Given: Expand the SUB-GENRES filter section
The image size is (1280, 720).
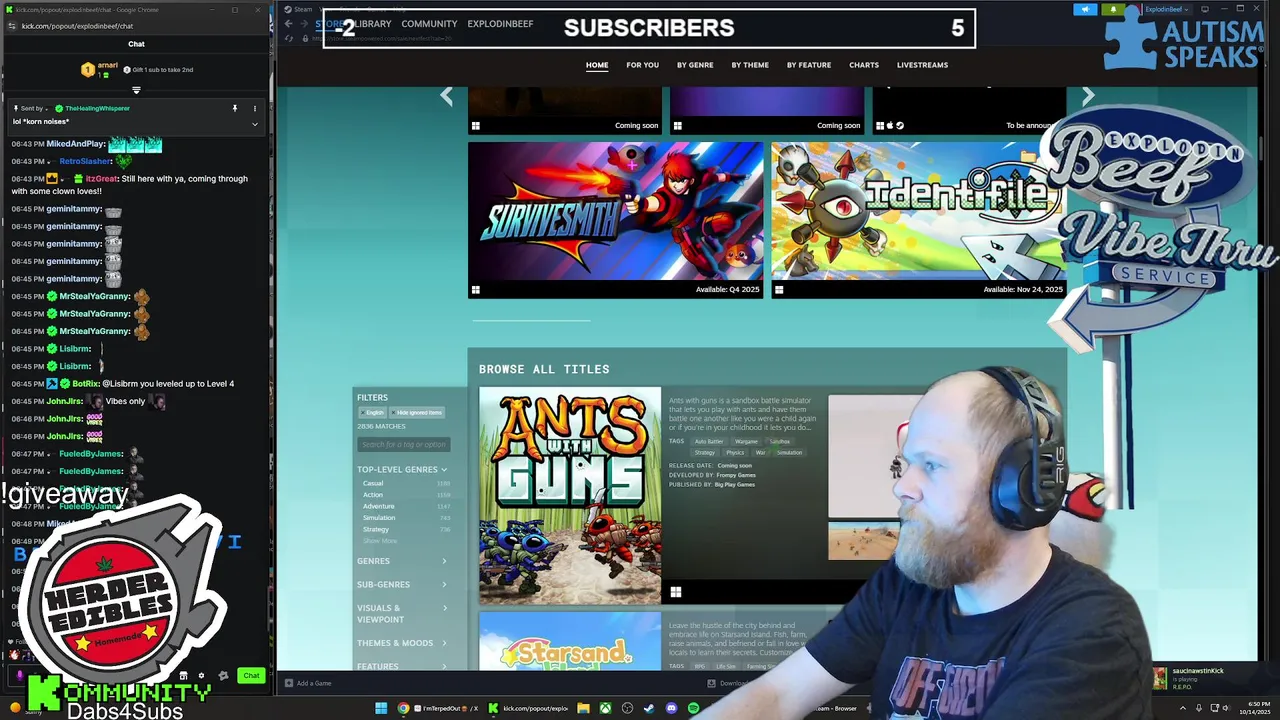Looking at the screenshot, I should coord(402,585).
